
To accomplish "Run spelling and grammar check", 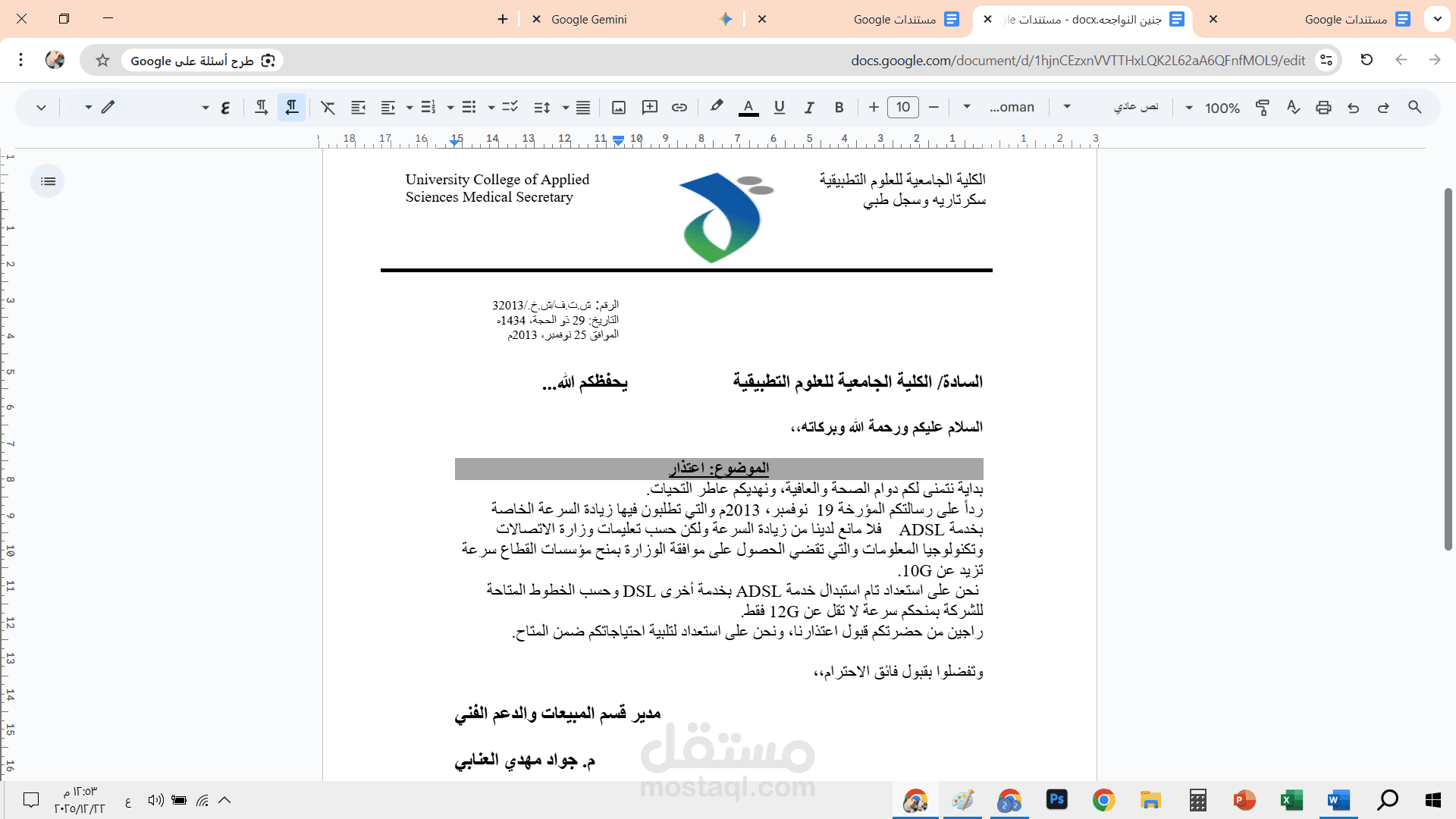I will (x=1293, y=107).
